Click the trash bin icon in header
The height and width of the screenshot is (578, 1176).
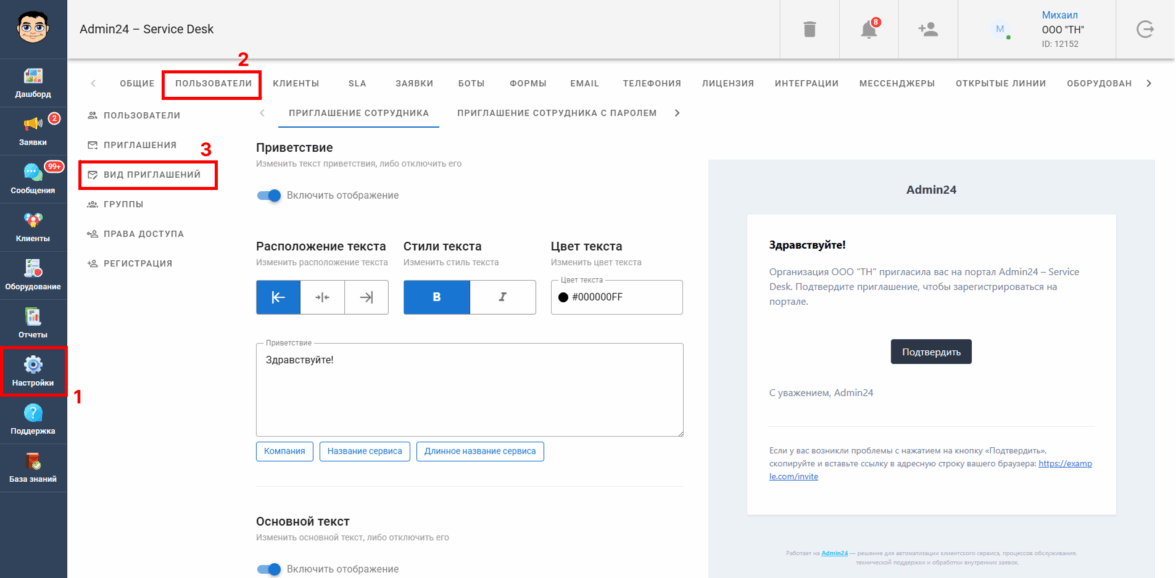pos(809,30)
